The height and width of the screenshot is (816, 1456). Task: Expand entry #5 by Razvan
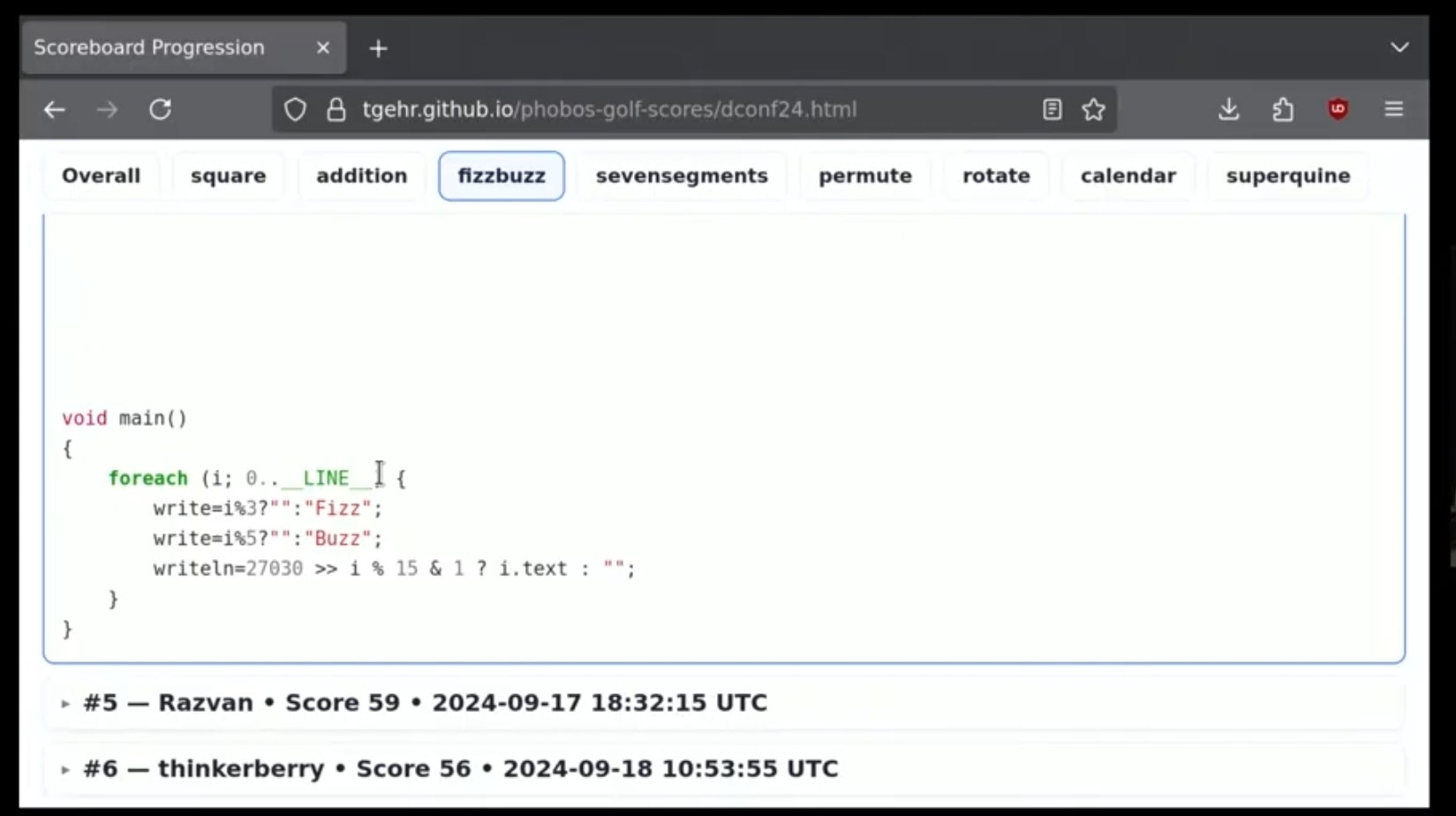(424, 703)
